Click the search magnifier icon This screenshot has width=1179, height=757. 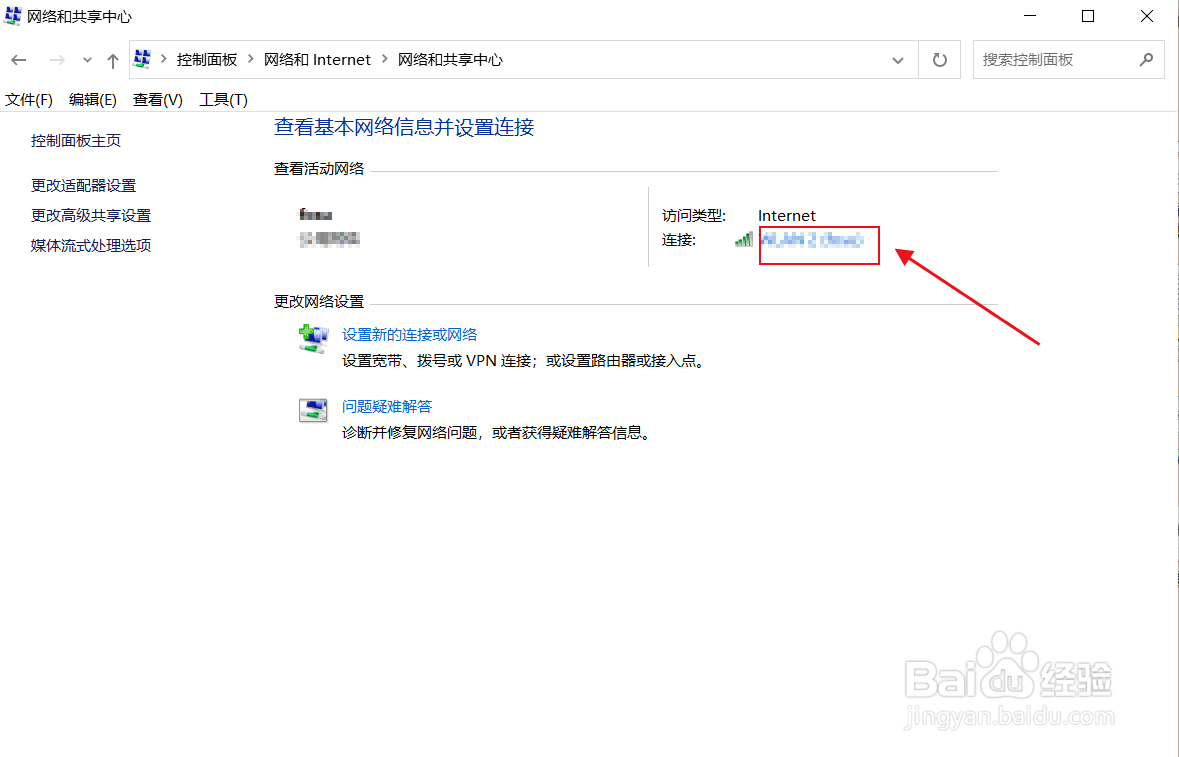(1146, 59)
